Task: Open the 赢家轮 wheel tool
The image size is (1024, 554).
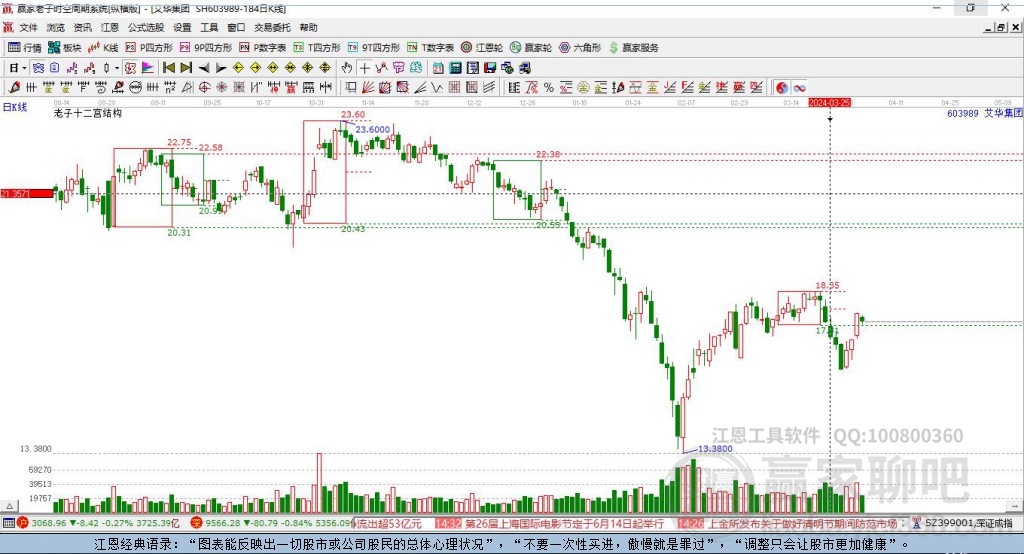Action: point(531,48)
